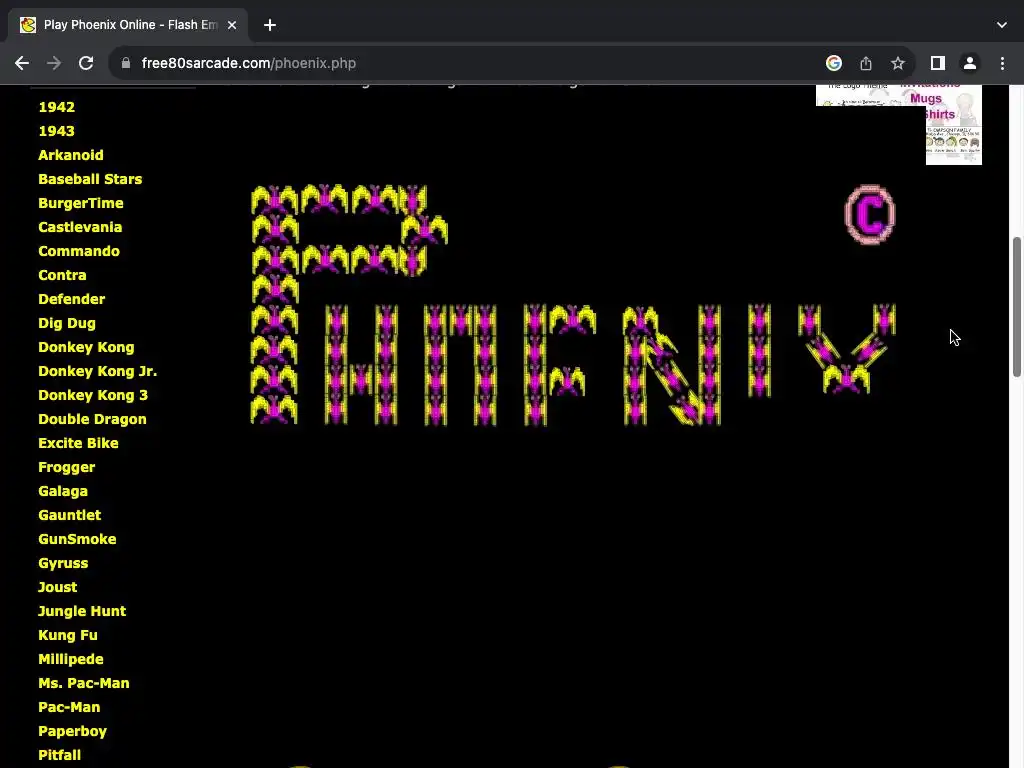Open the Double Dragon link

pos(92,419)
